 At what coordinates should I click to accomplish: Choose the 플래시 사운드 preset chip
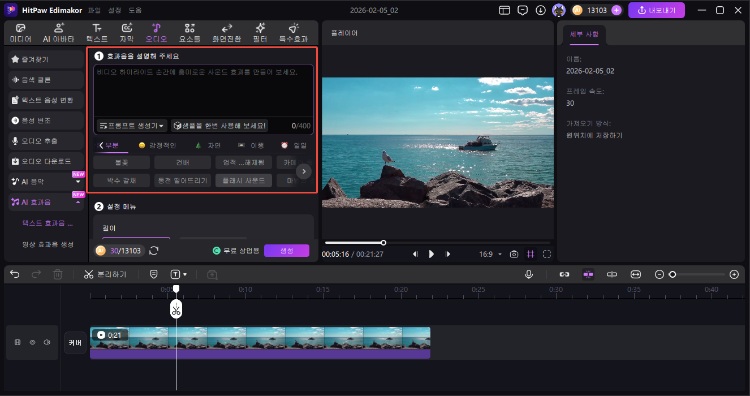[243, 180]
